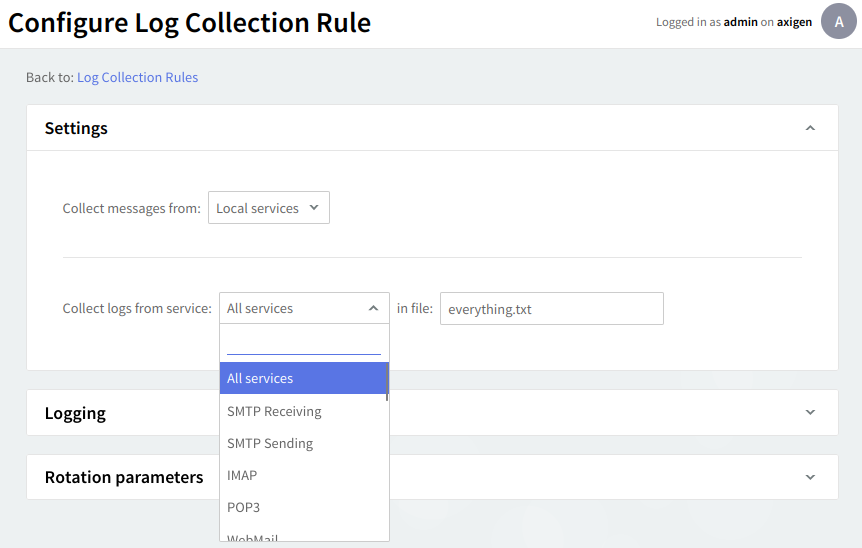
Task: Click the everything.txt file name field
Action: [551, 309]
